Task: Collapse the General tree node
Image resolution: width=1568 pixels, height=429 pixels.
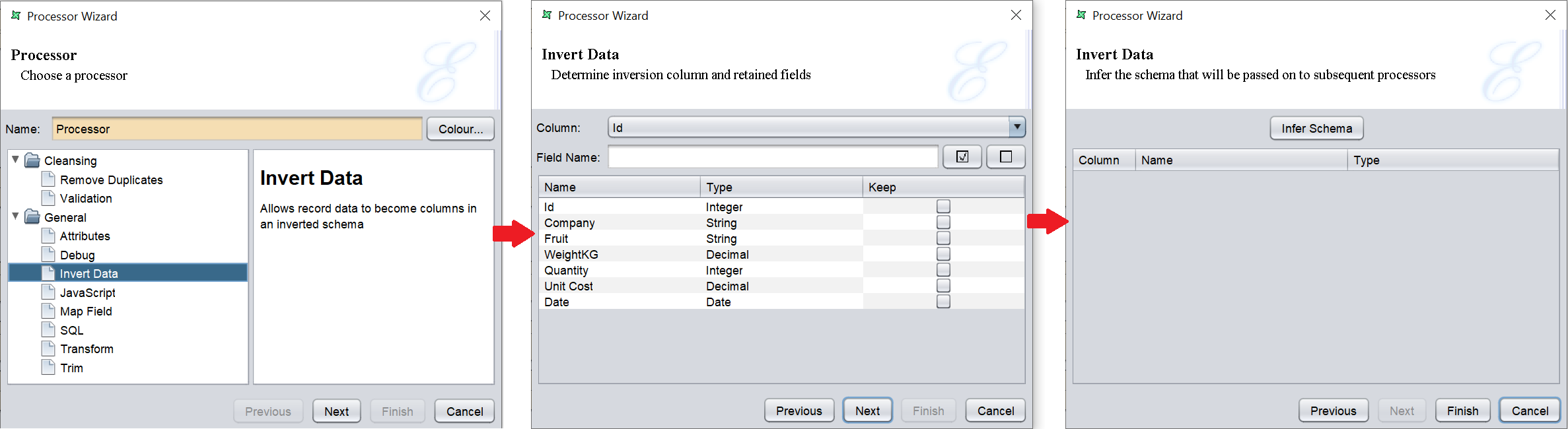Action: pyautogui.click(x=15, y=216)
